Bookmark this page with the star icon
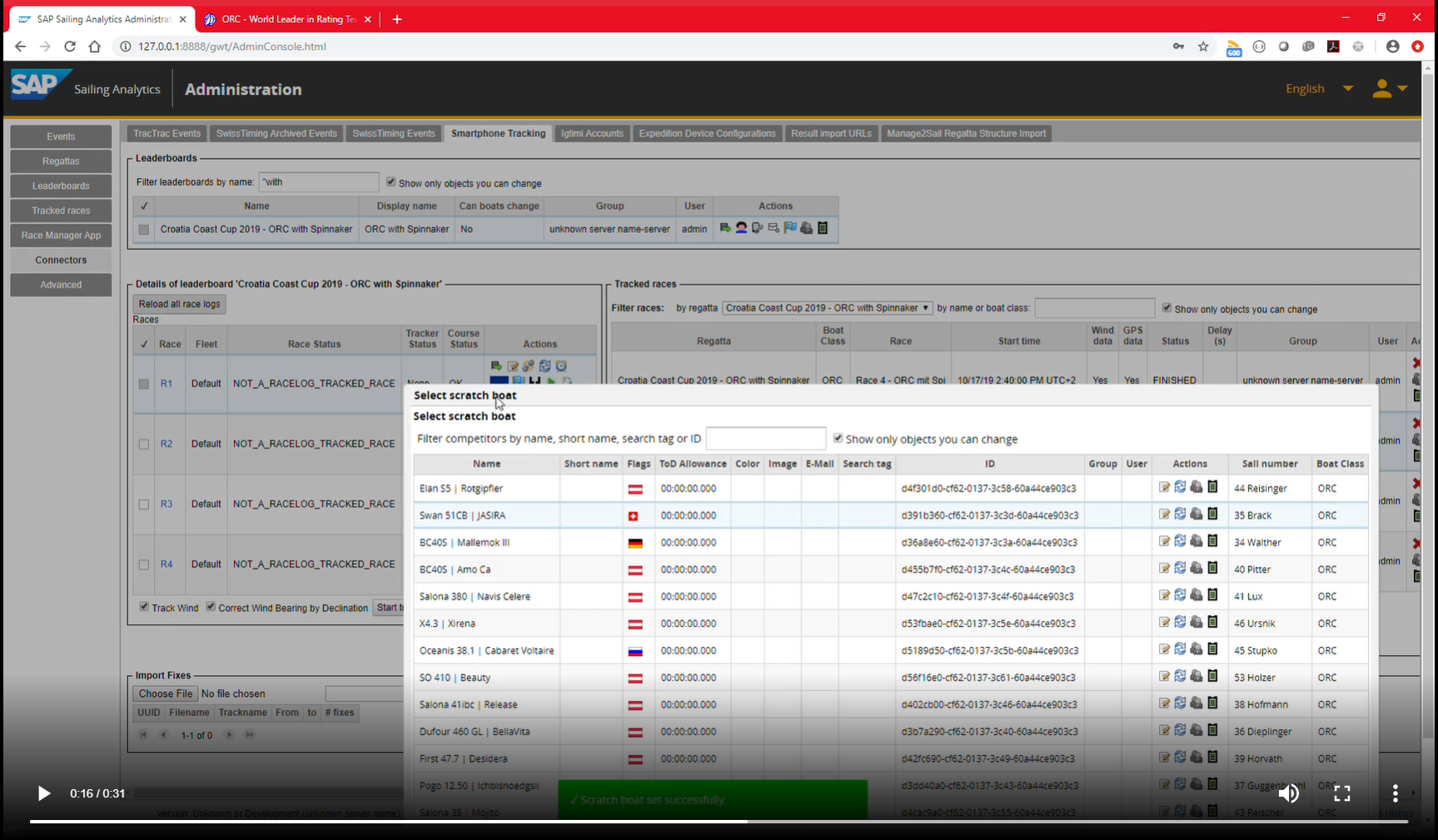Viewport: 1438px width, 840px height. click(1203, 47)
